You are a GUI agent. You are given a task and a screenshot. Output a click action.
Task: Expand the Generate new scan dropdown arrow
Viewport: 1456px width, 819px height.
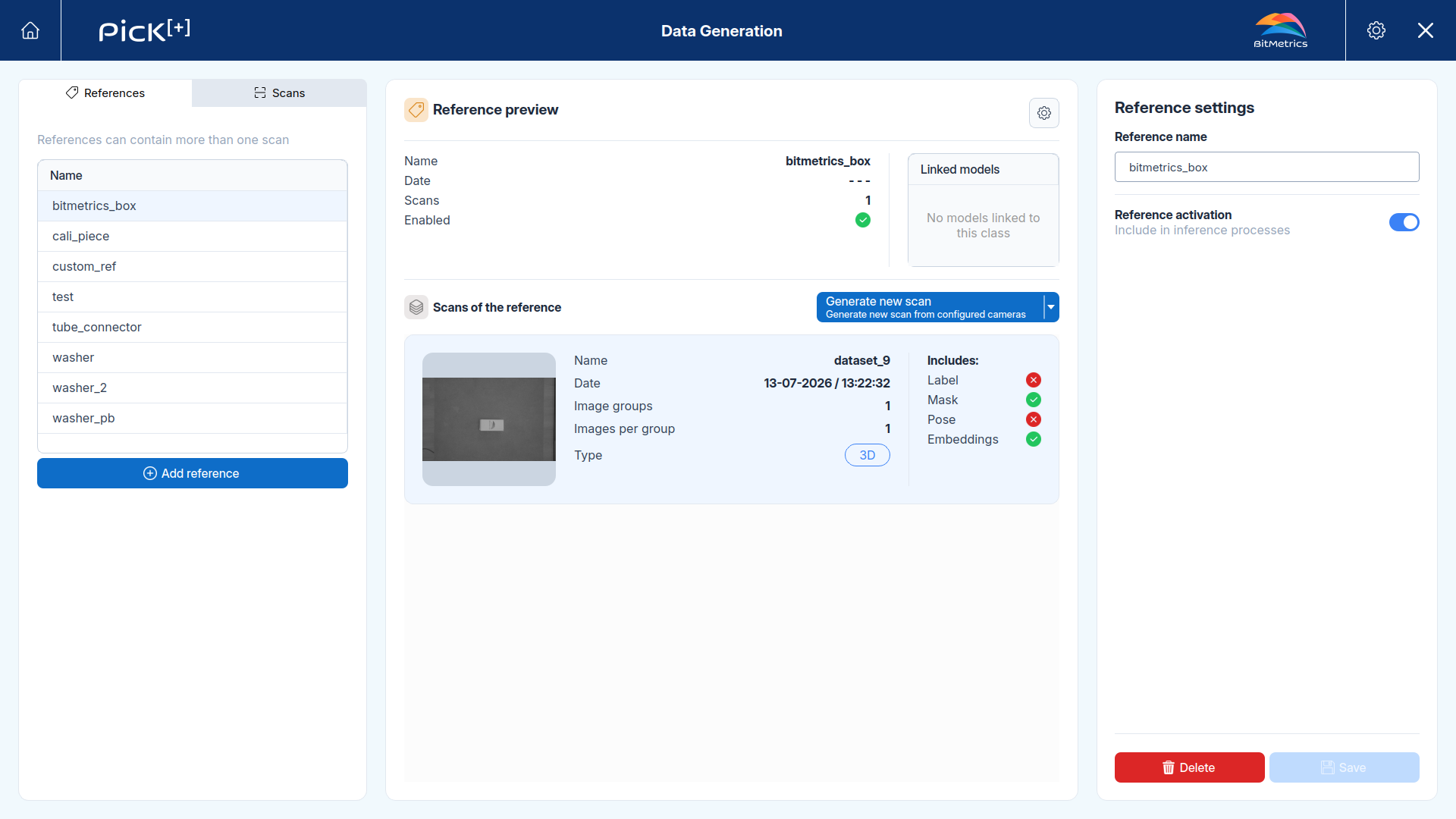point(1051,307)
